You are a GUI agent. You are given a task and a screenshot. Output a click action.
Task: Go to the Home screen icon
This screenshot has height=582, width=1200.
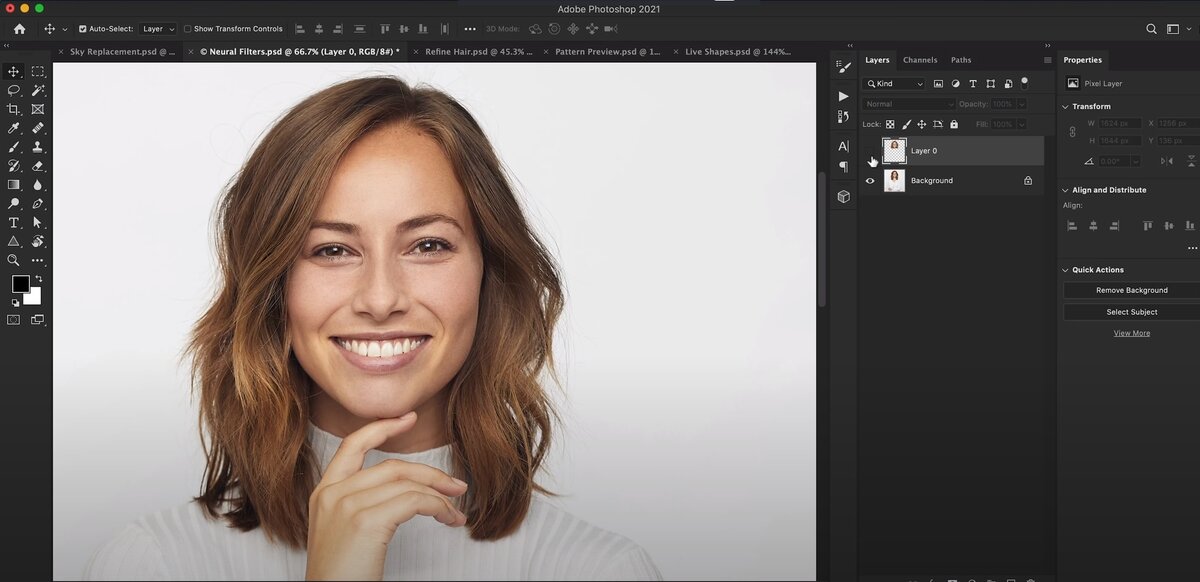tap(19, 29)
